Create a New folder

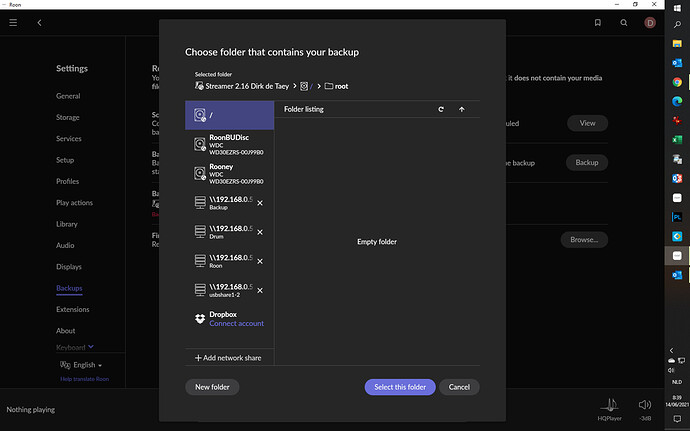click(x=212, y=387)
